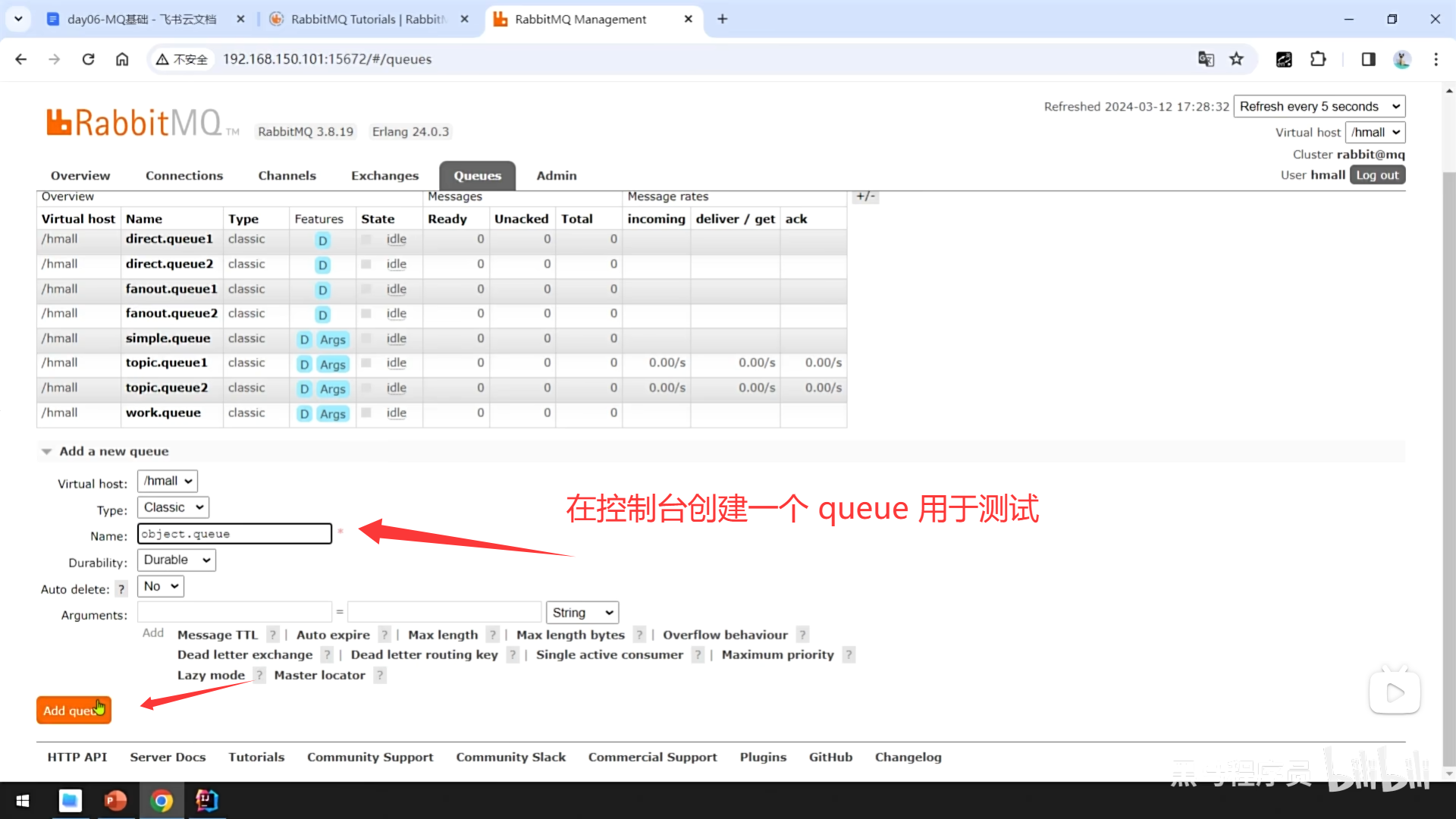The width and height of the screenshot is (1456, 819).
Task: Click the browser reload icon
Action: (x=88, y=59)
